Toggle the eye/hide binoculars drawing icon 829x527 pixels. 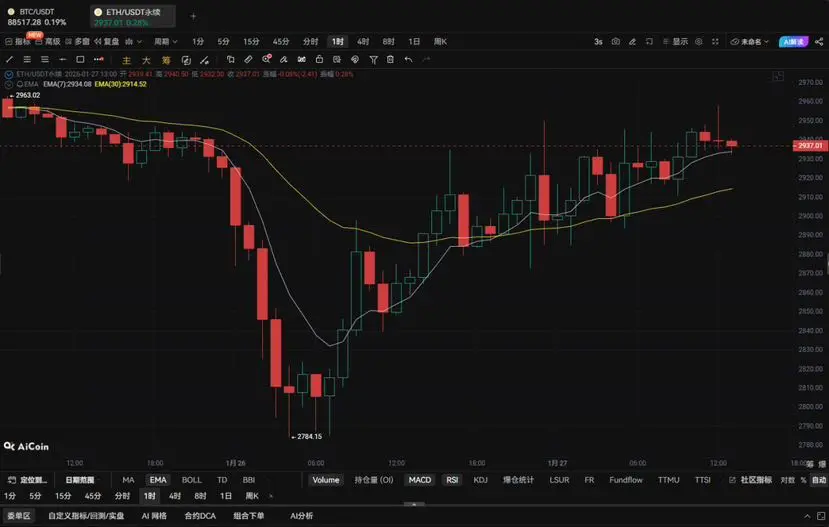(301, 60)
